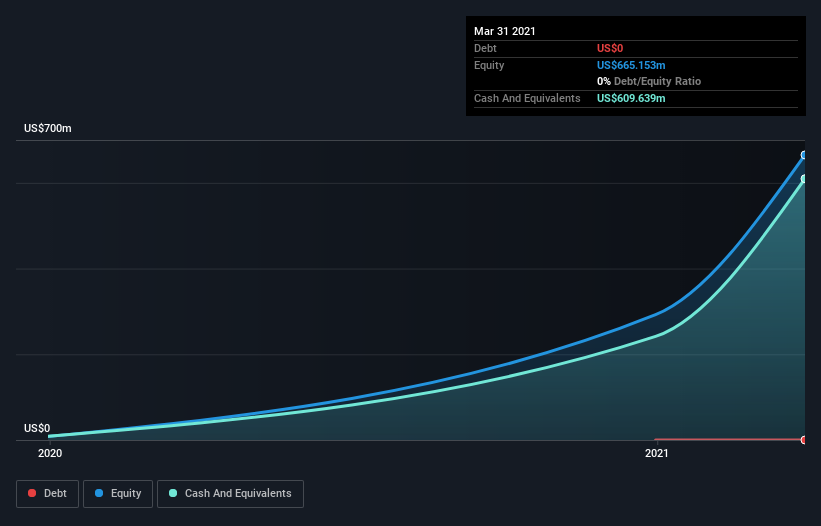Image resolution: width=821 pixels, height=526 pixels.
Task: Click the US$0 y-axis label
Action: (x=37, y=428)
